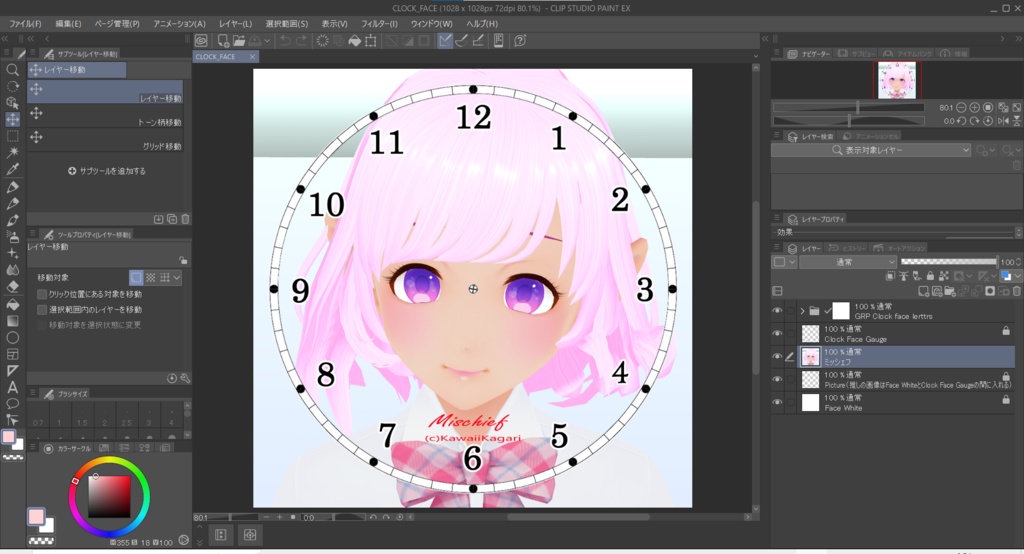Expand the GRP Clock face lerttrs folder
The image size is (1024, 554).
803,311
